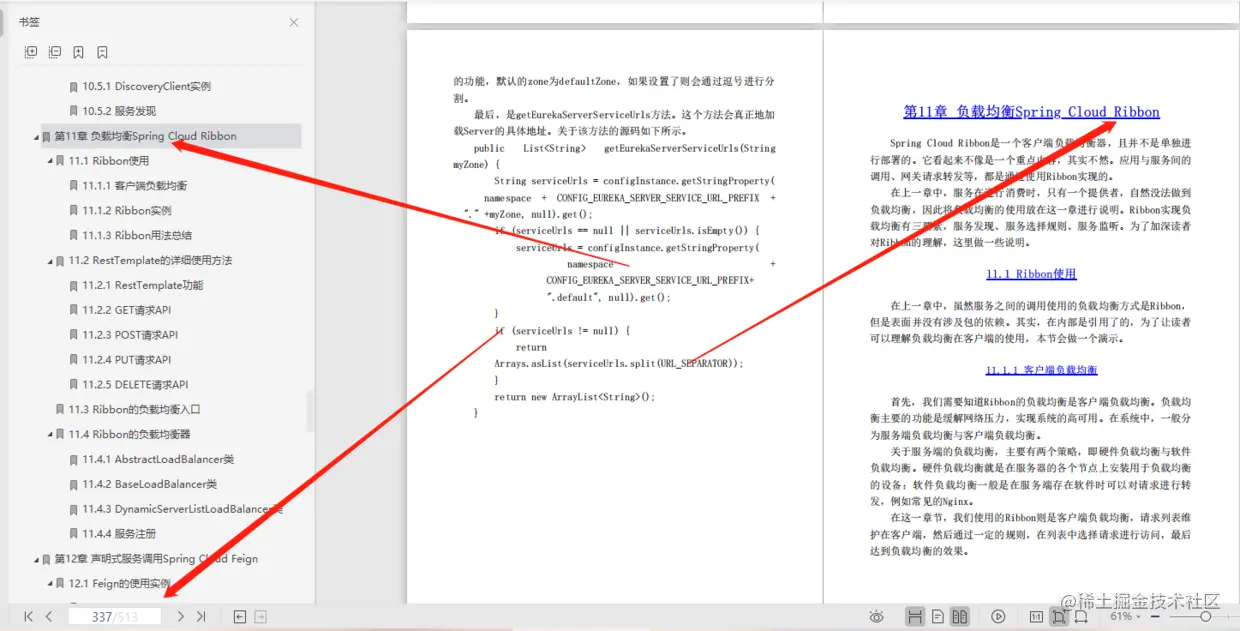Viewport: 1240px width, 631px height.
Task: Toggle eye-protection reading mode
Action: [876, 617]
